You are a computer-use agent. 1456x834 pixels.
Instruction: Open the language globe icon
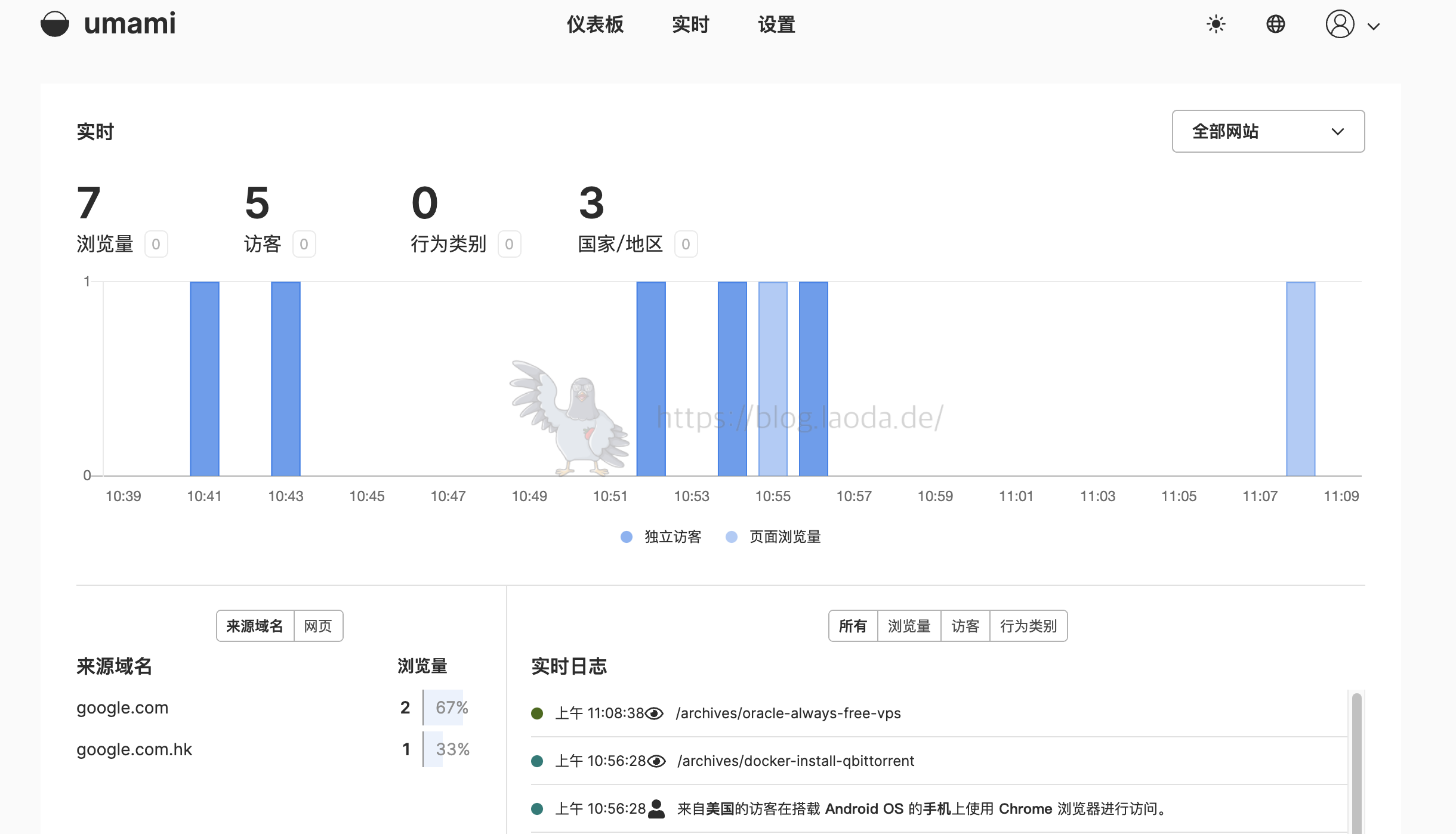coord(1275,24)
